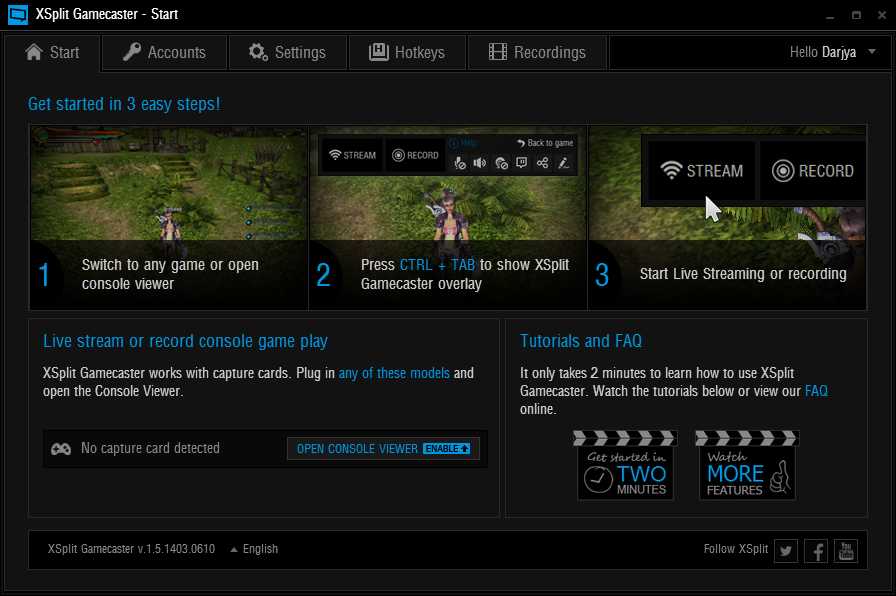896x596 pixels.
Task: Click 'Live stream or record console game play' heading
Action: point(185,341)
